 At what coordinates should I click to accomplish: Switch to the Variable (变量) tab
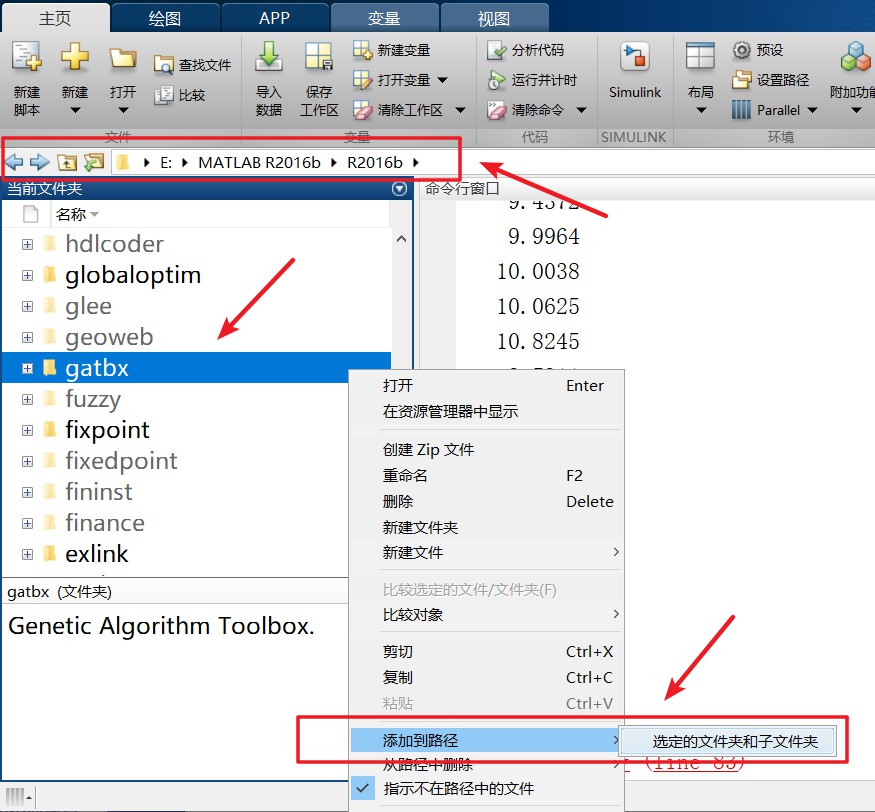[384, 18]
